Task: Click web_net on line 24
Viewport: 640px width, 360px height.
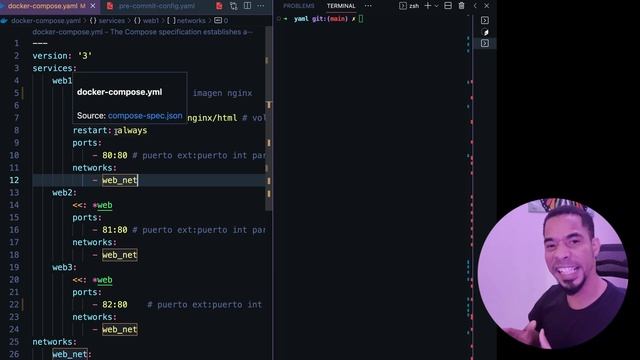Action: pyautogui.click(x=120, y=329)
